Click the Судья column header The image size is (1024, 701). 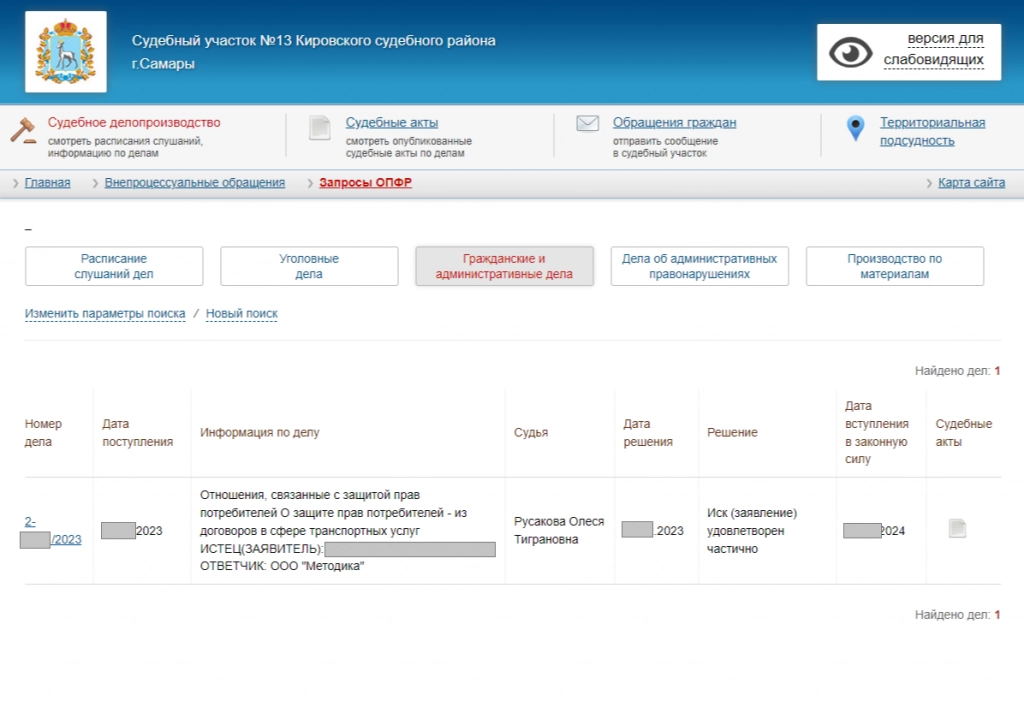[x=531, y=432]
